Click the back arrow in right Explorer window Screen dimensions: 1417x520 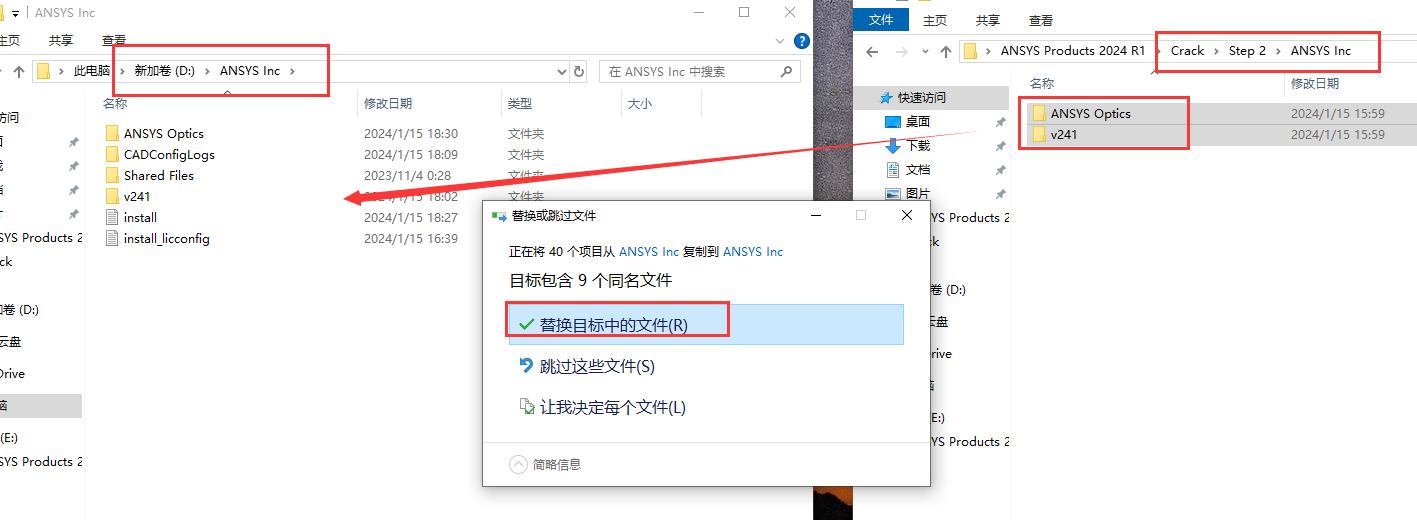(872, 51)
